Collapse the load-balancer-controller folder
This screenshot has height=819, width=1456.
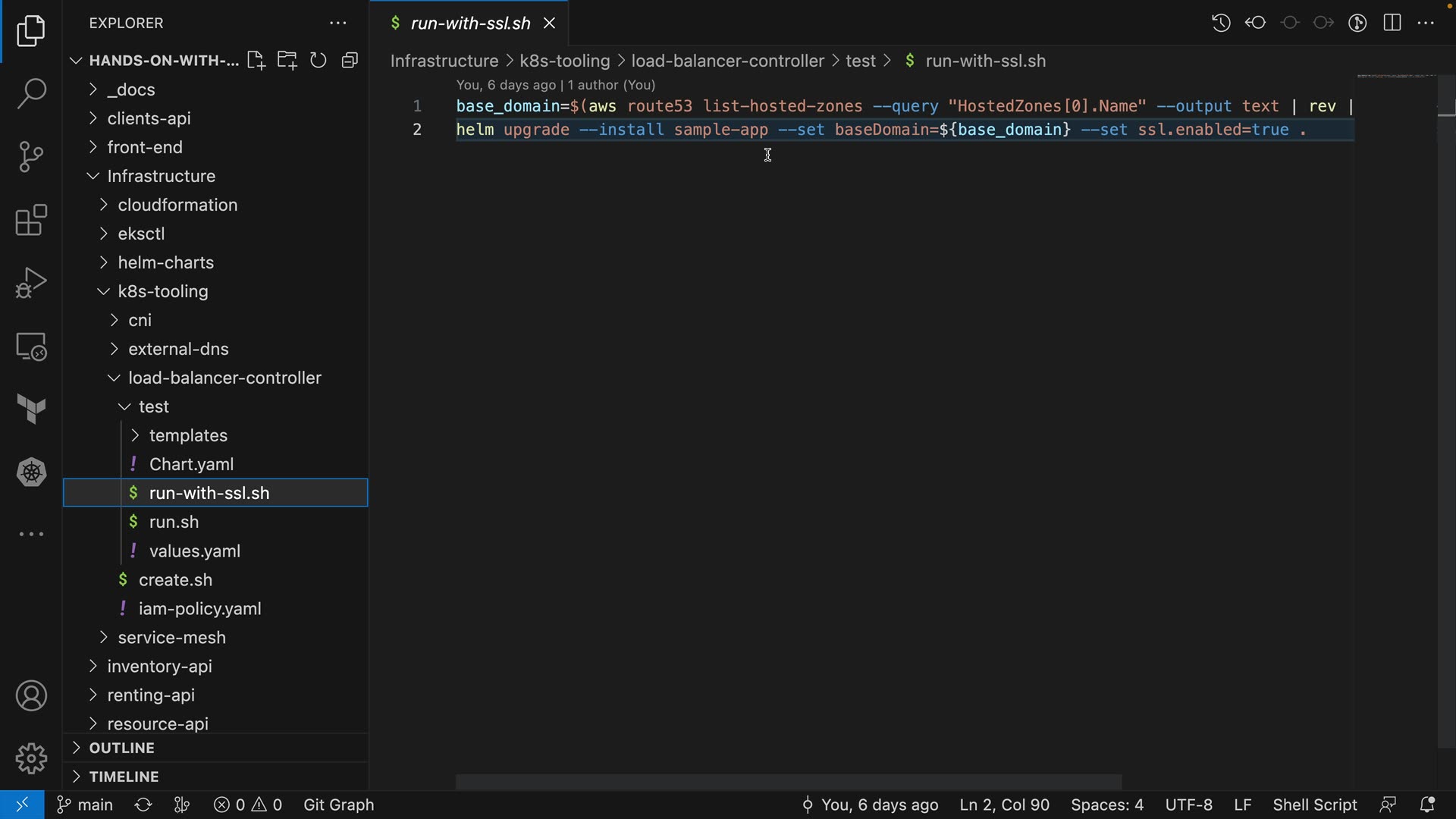pos(224,378)
